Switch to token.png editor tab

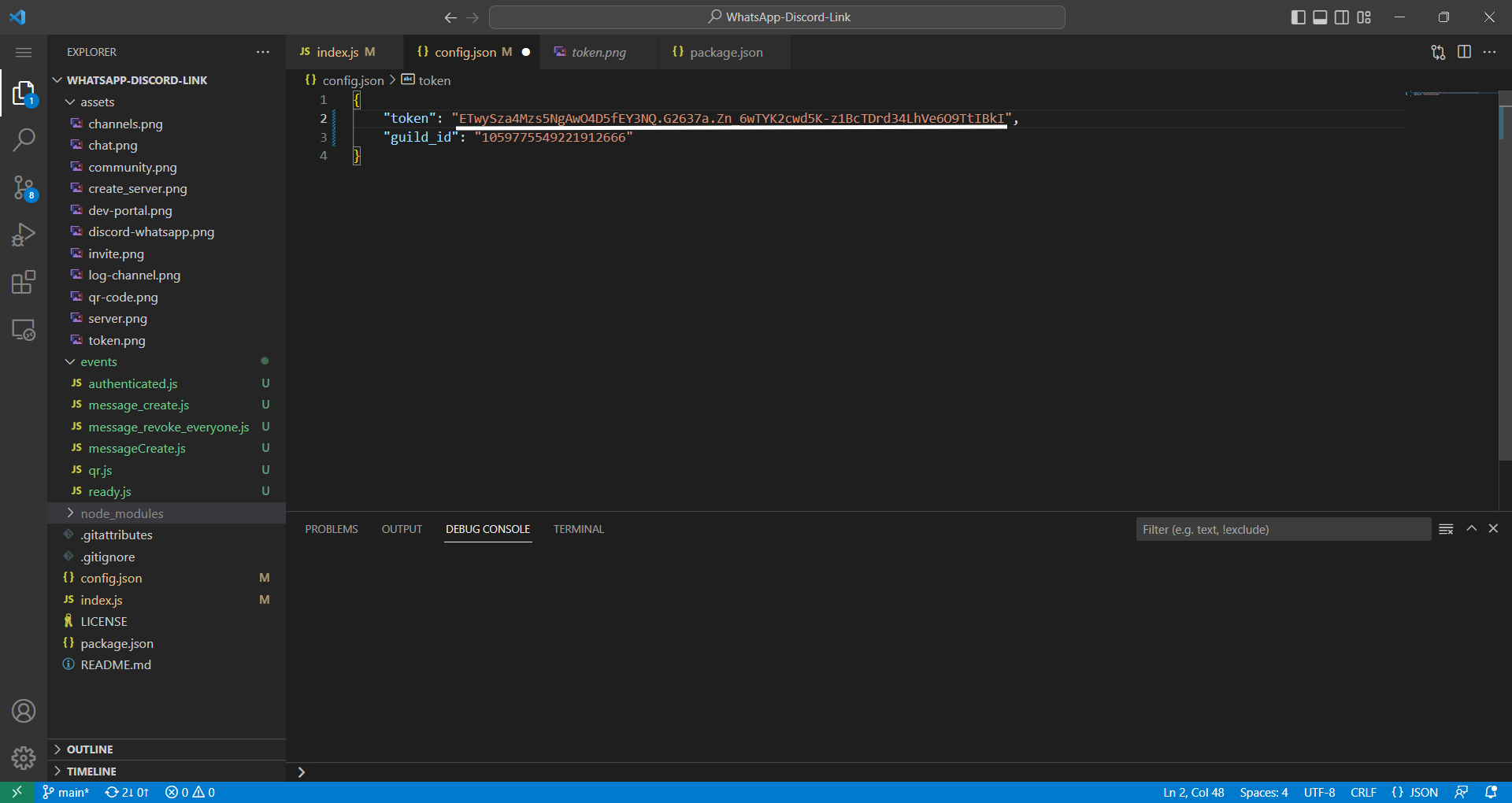(x=598, y=52)
